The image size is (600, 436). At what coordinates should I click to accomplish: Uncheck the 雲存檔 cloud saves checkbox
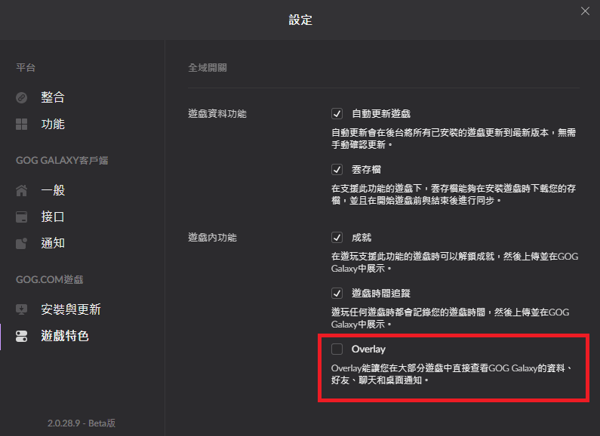point(337,170)
